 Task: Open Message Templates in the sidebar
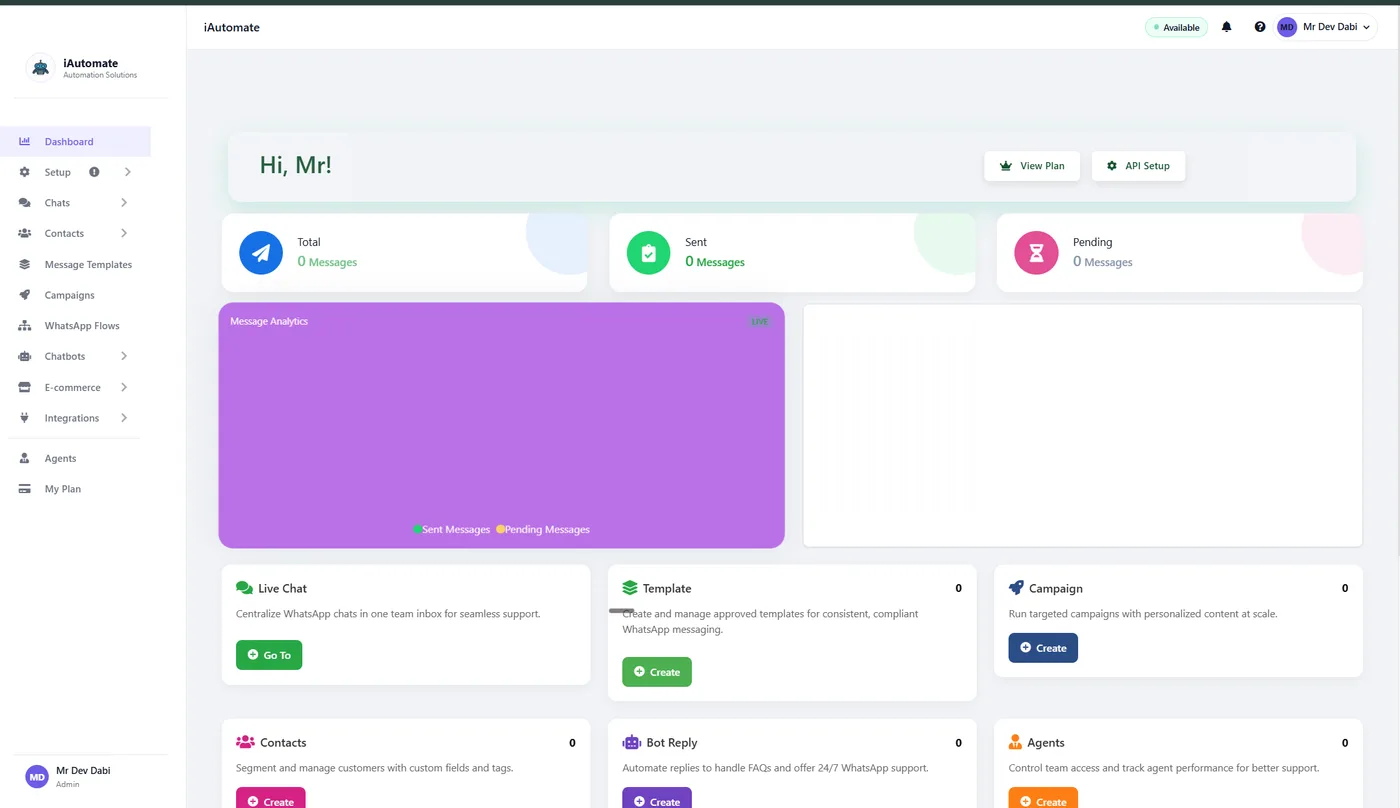(x=75, y=265)
